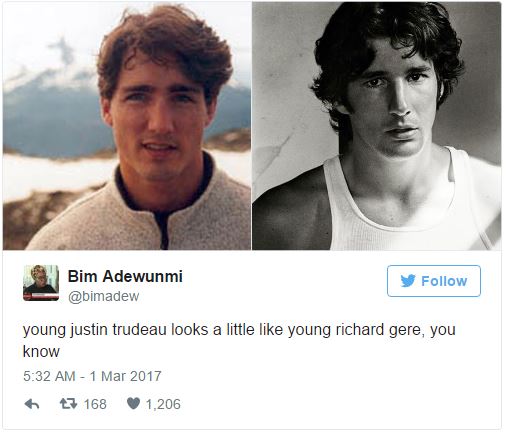Enlarge the color photo with mountain background
Image resolution: width=506 pixels, height=432 pixels.
[127, 126]
